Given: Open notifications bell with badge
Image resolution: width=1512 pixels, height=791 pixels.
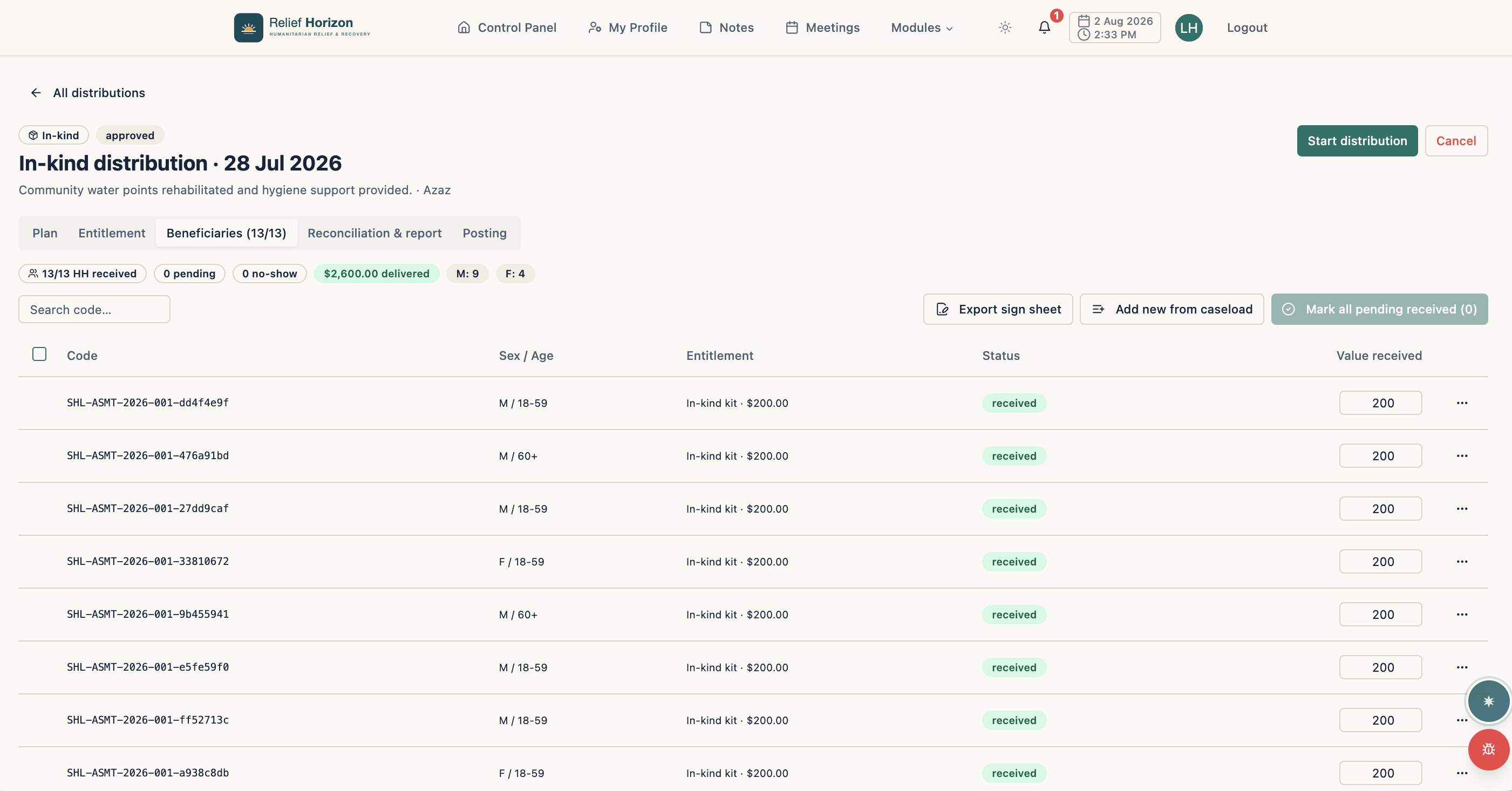Looking at the screenshot, I should (x=1044, y=28).
